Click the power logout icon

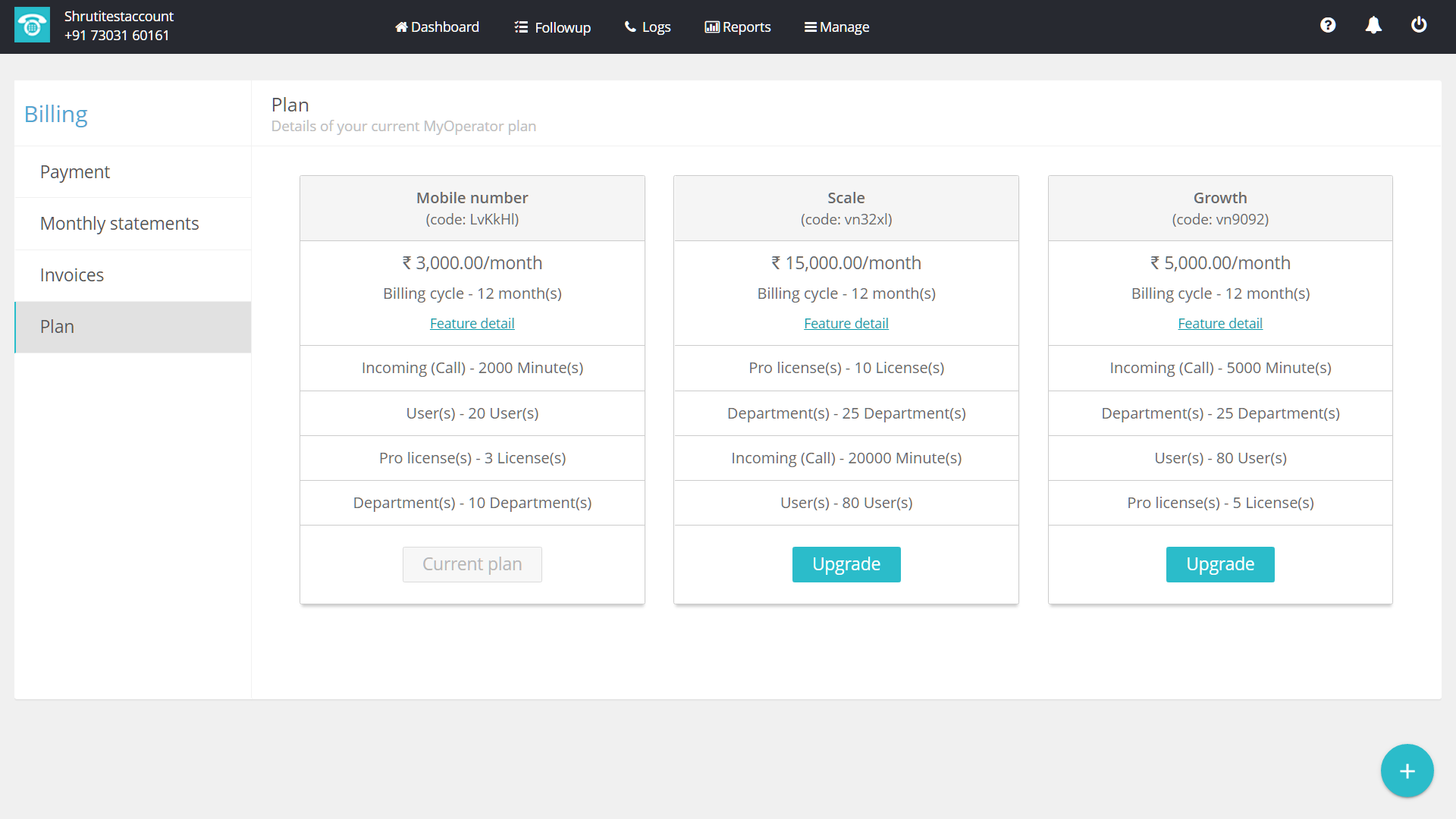[x=1418, y=25]
